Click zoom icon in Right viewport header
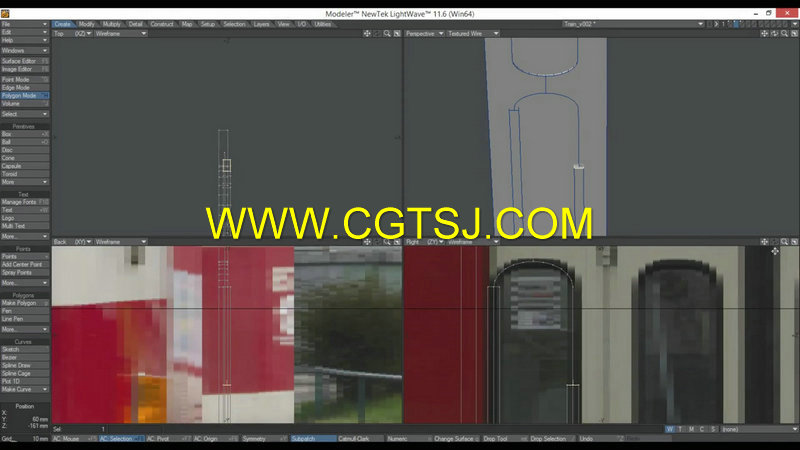800x450 pixels. (x=784, y=242)
